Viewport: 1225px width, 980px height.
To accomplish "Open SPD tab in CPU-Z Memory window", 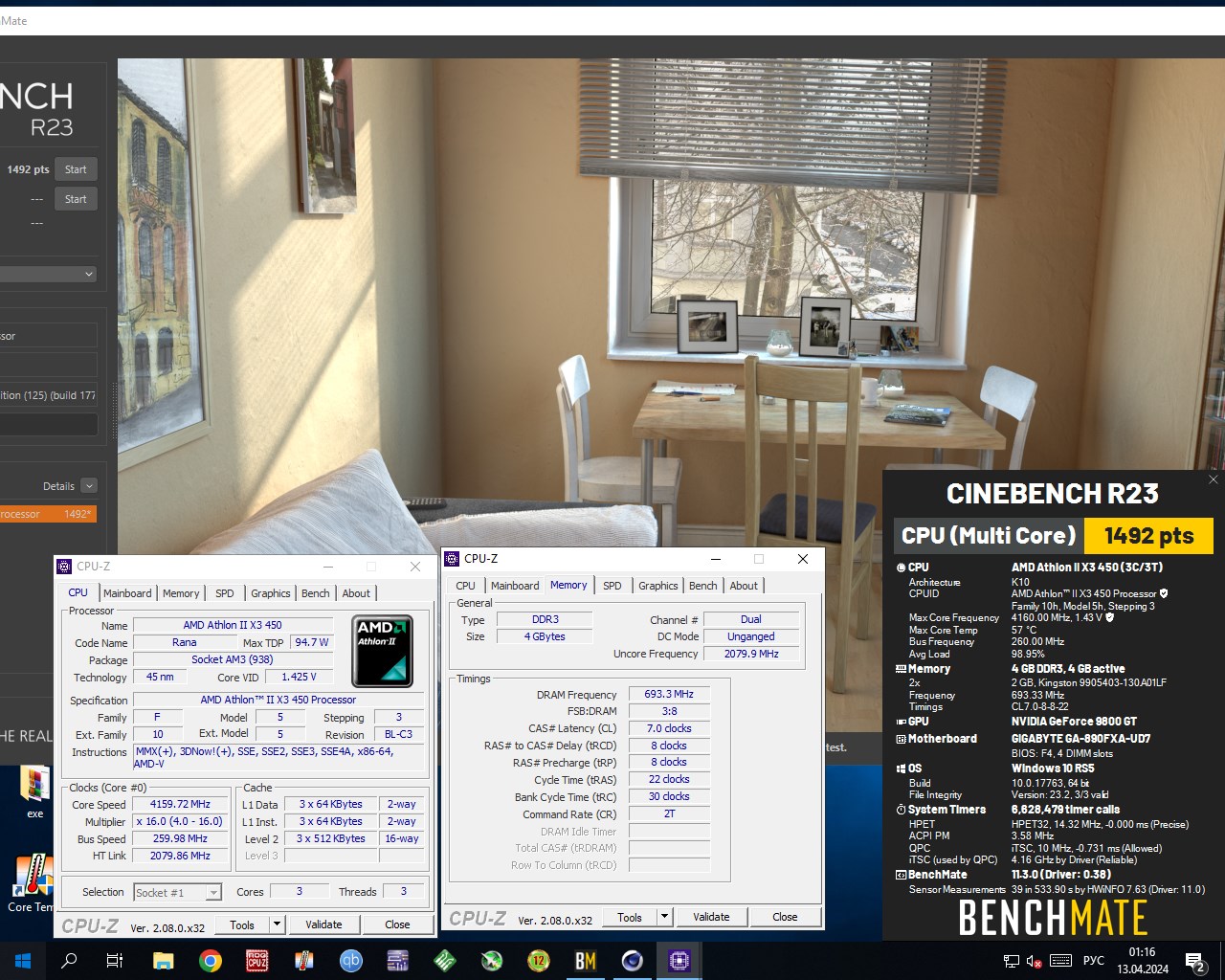I will [x=612, y=586].
